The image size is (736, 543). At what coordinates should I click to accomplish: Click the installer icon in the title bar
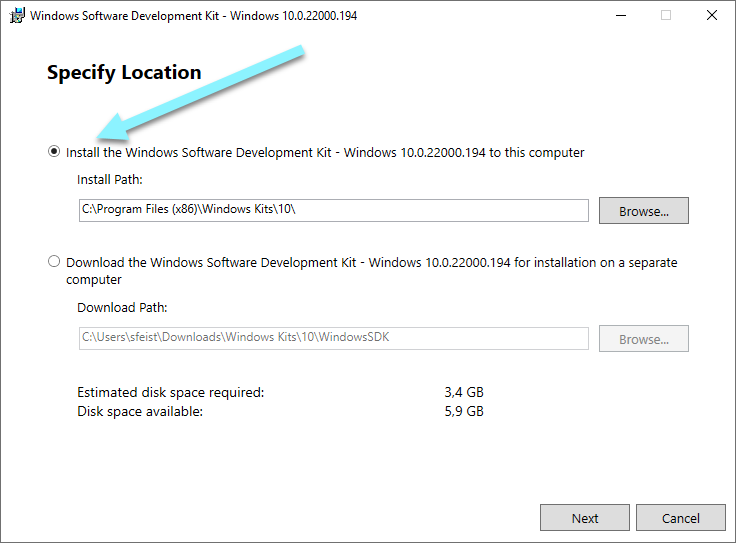[17, 15]
